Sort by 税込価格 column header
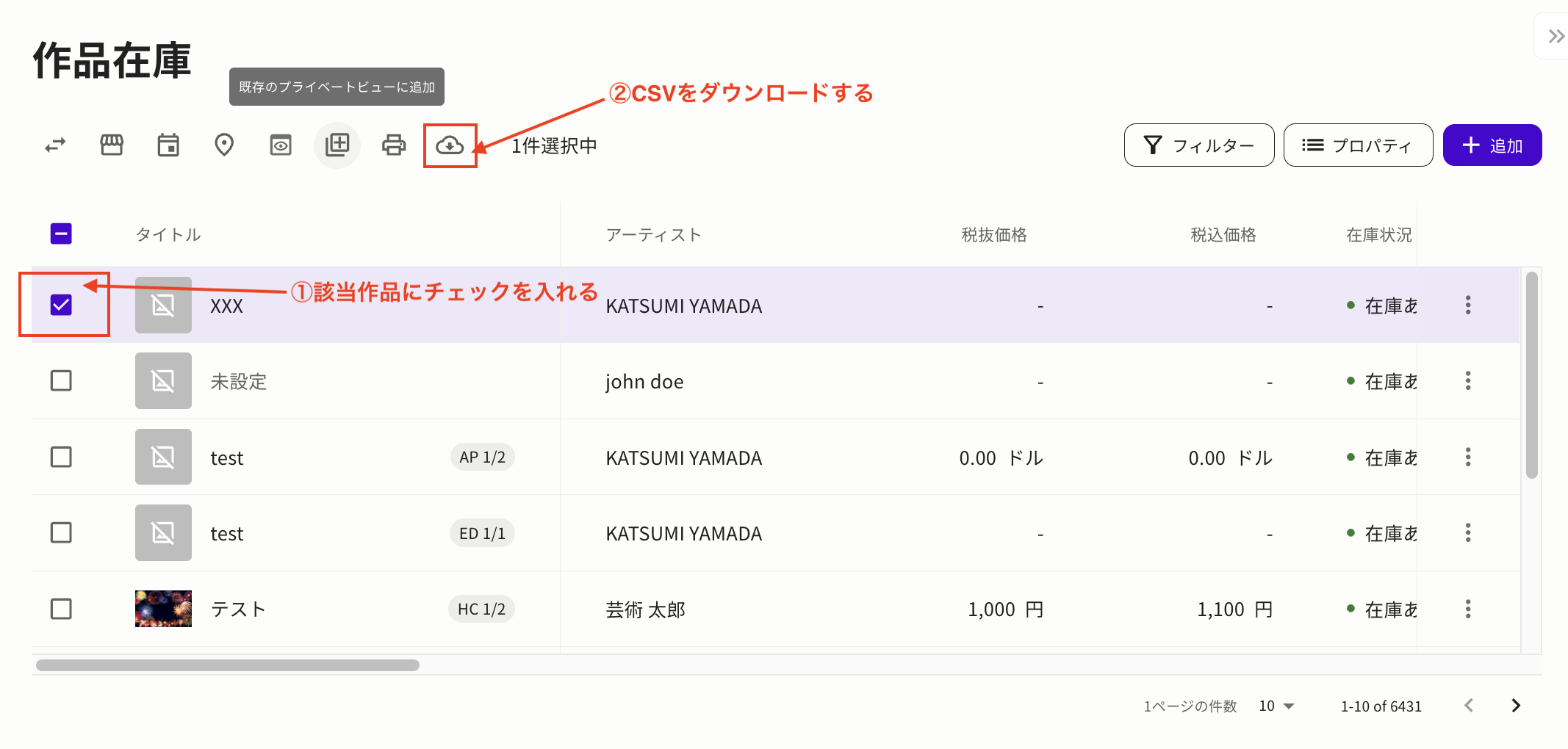Image resolution: width=1568 pixels, height=749 pixels. click(x=1223, y=234)
